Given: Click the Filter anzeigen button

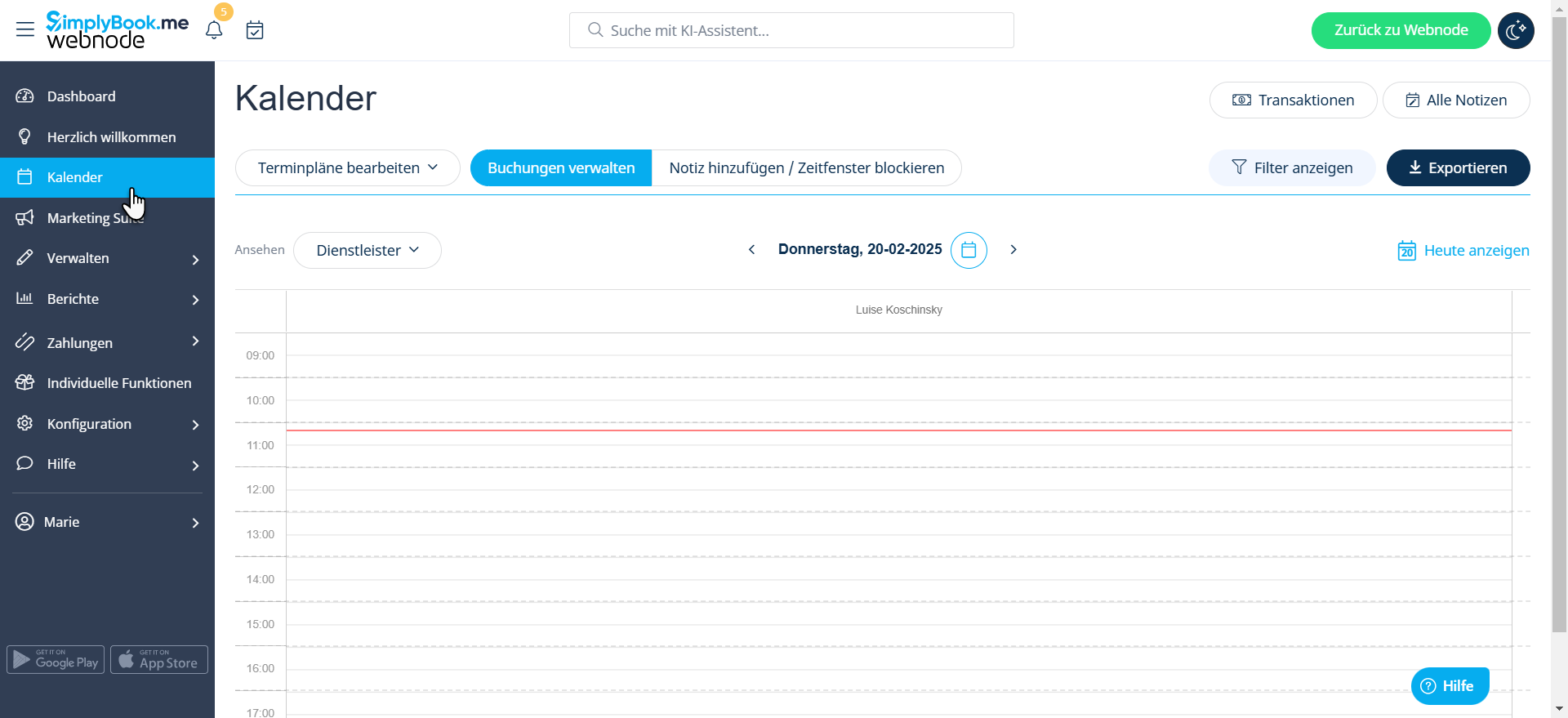Looking at the screenshot, I should point(1292,168).
